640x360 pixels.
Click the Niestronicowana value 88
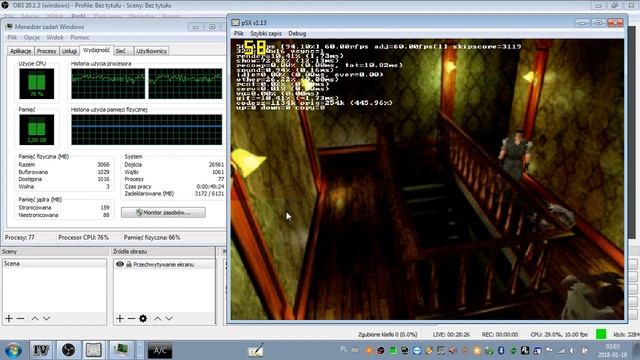click(x=106, y=215)
